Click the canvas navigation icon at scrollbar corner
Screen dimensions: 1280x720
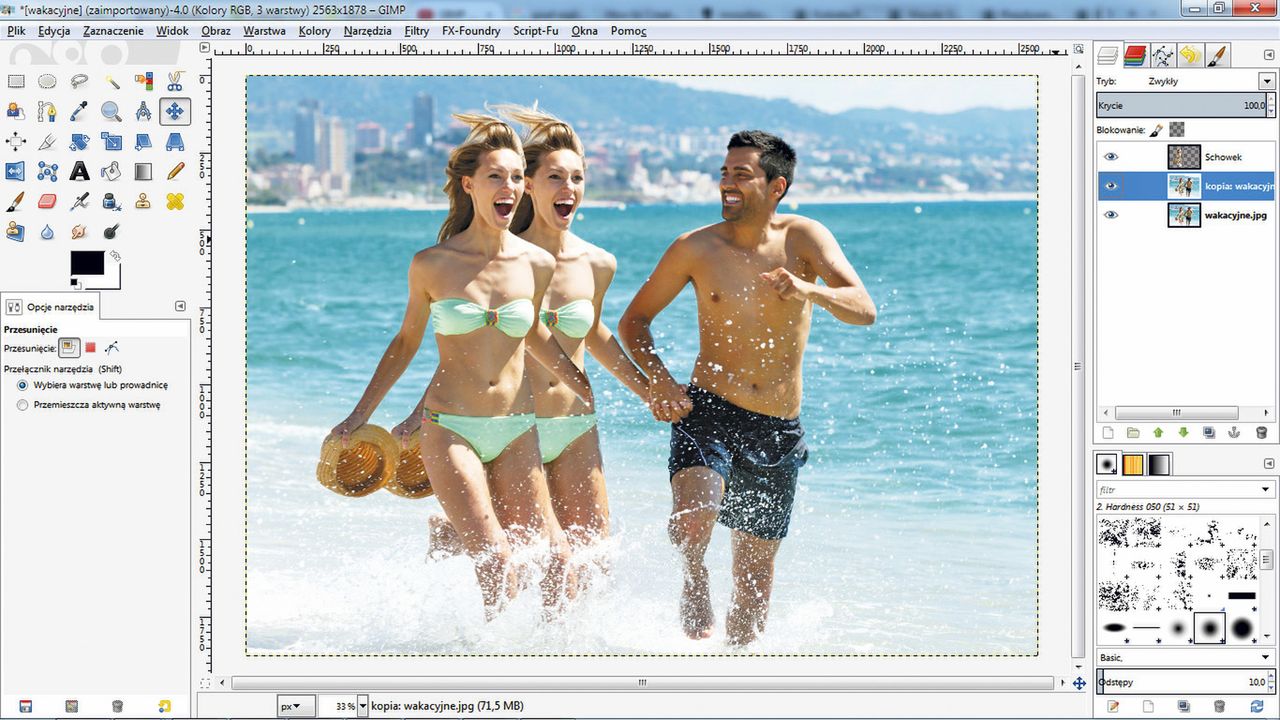point(1078,683)
